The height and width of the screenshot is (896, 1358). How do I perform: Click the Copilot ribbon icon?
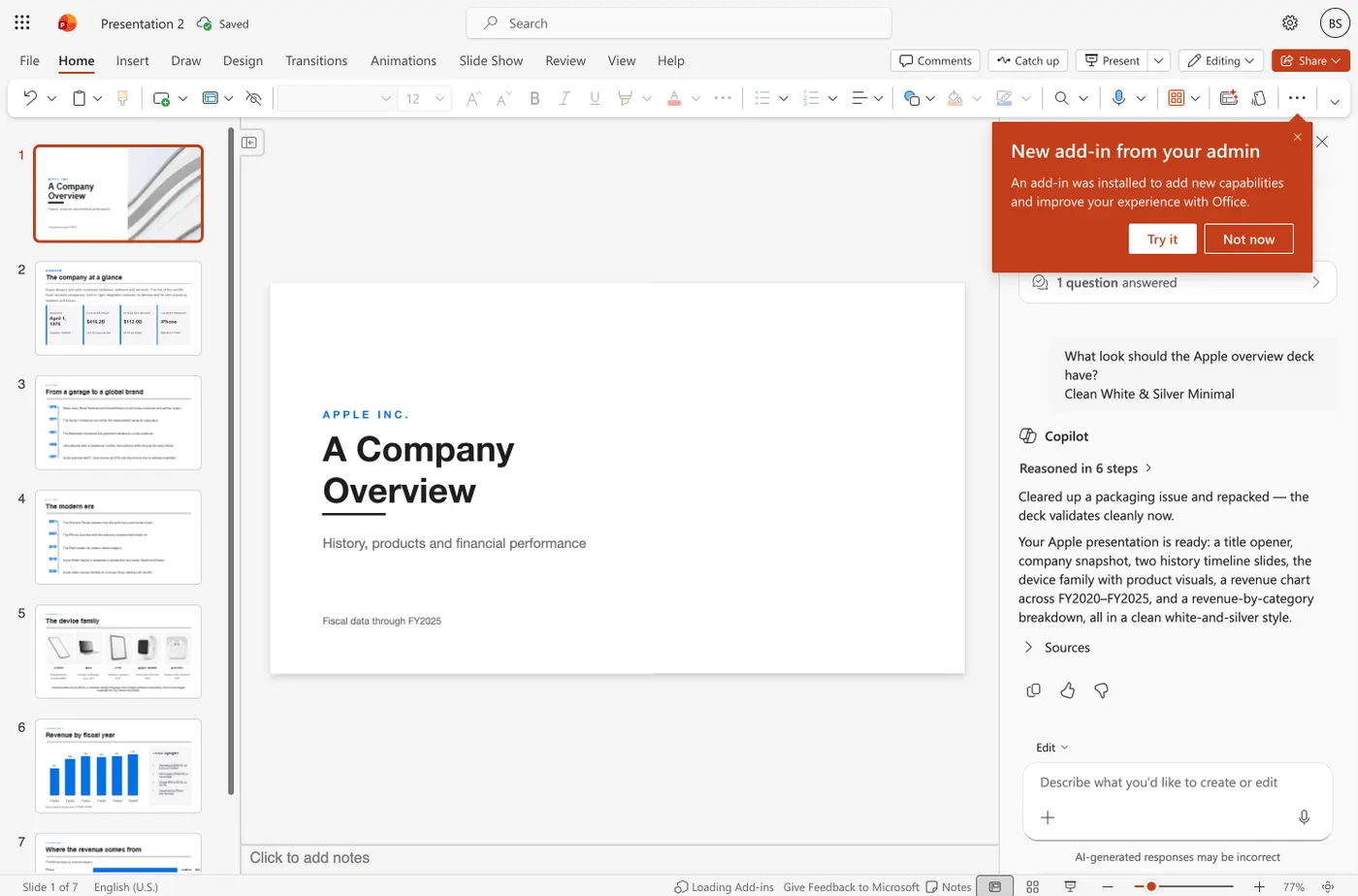click(1259, 98)
